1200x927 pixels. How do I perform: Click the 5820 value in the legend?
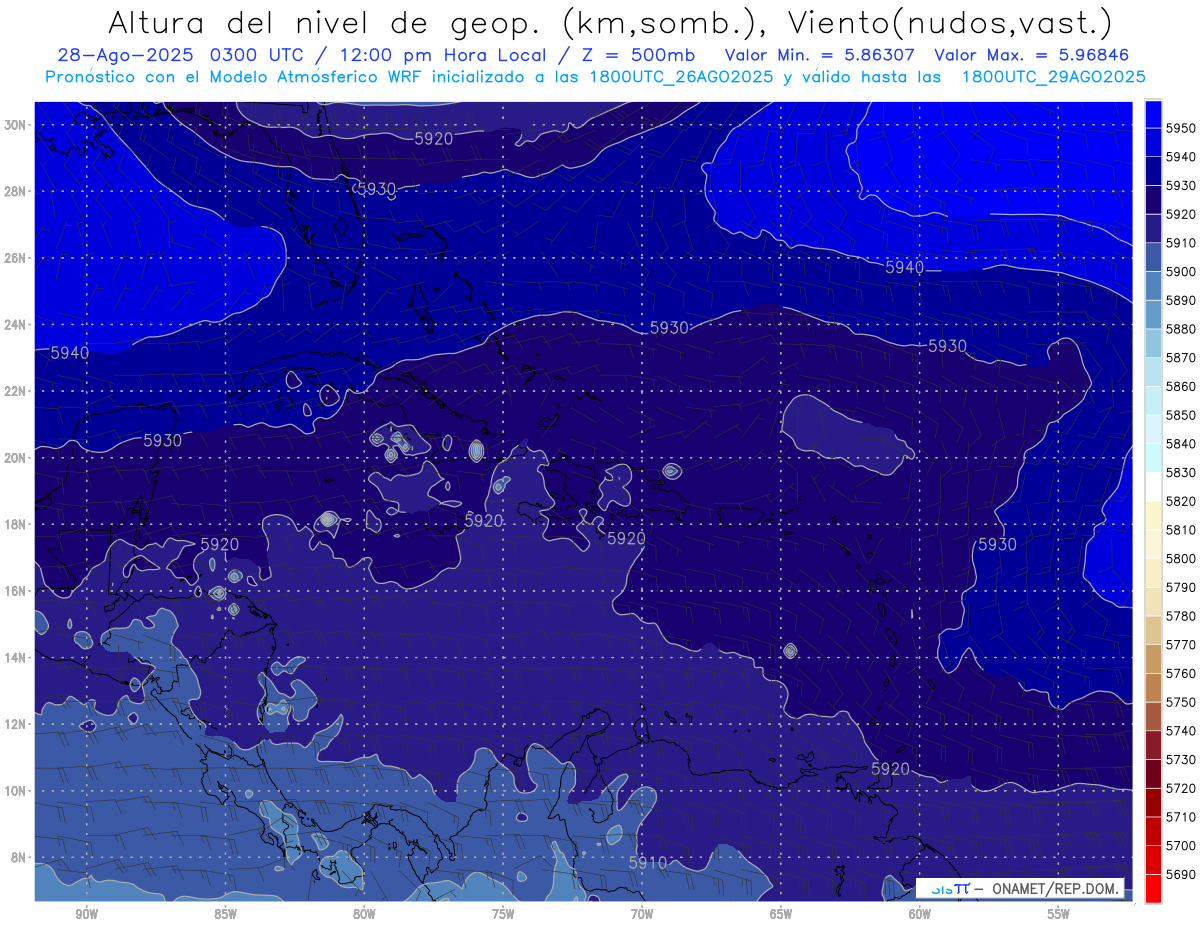(x=1181, y=501)
